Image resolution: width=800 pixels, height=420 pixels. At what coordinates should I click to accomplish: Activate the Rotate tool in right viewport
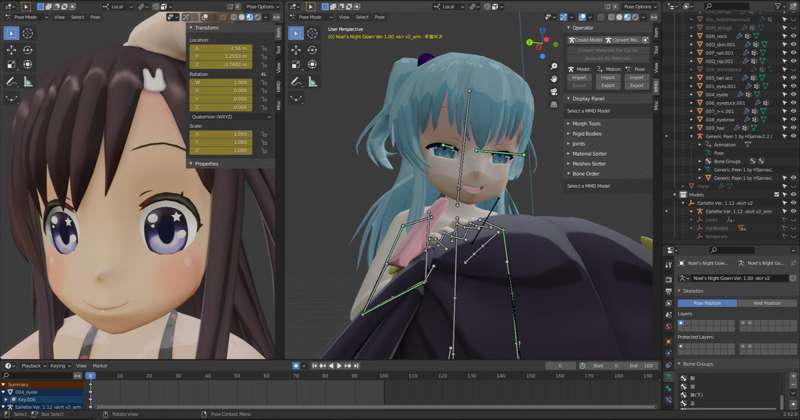click(312, 50)
